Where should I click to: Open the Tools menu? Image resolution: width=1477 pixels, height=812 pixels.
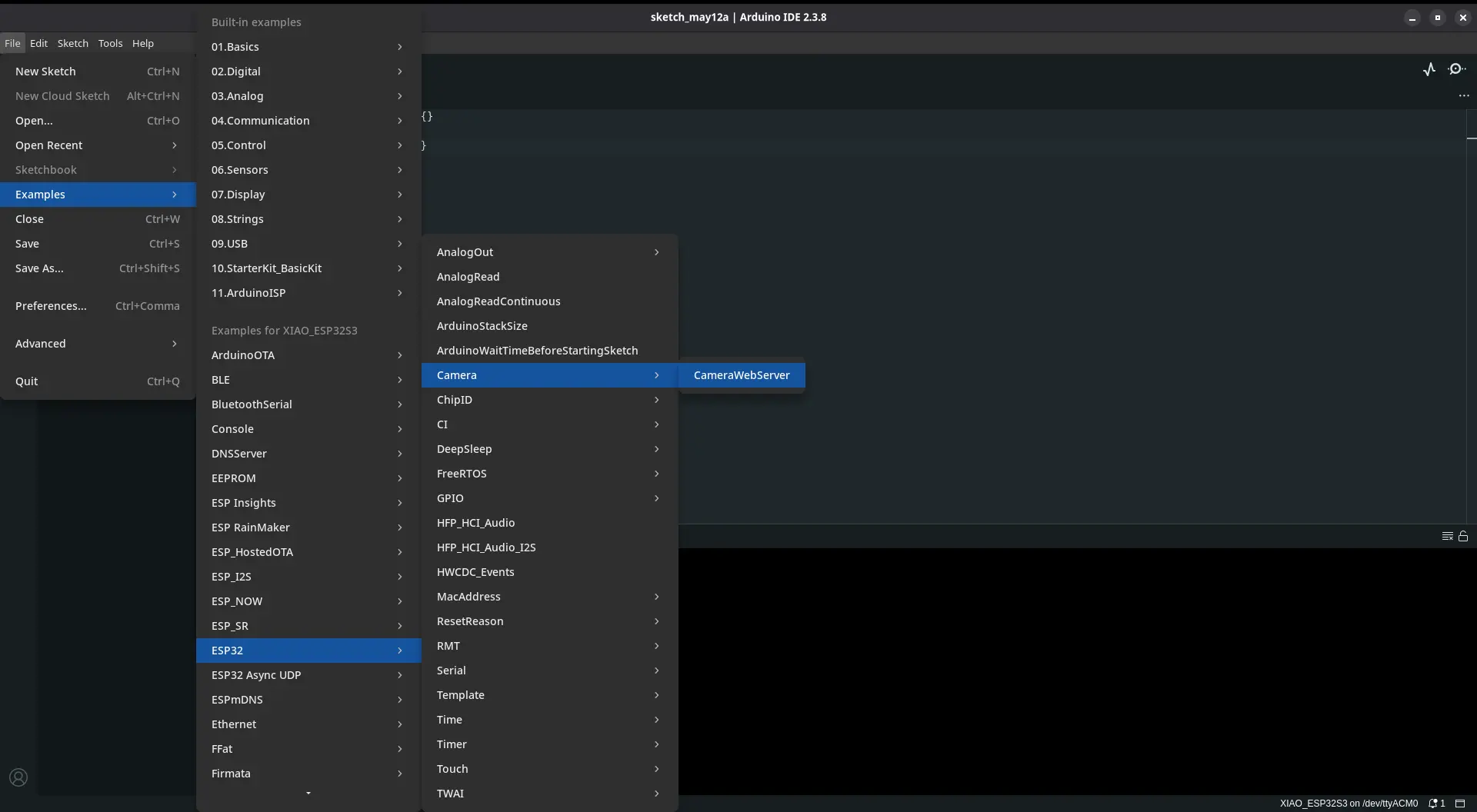[110, 43]
